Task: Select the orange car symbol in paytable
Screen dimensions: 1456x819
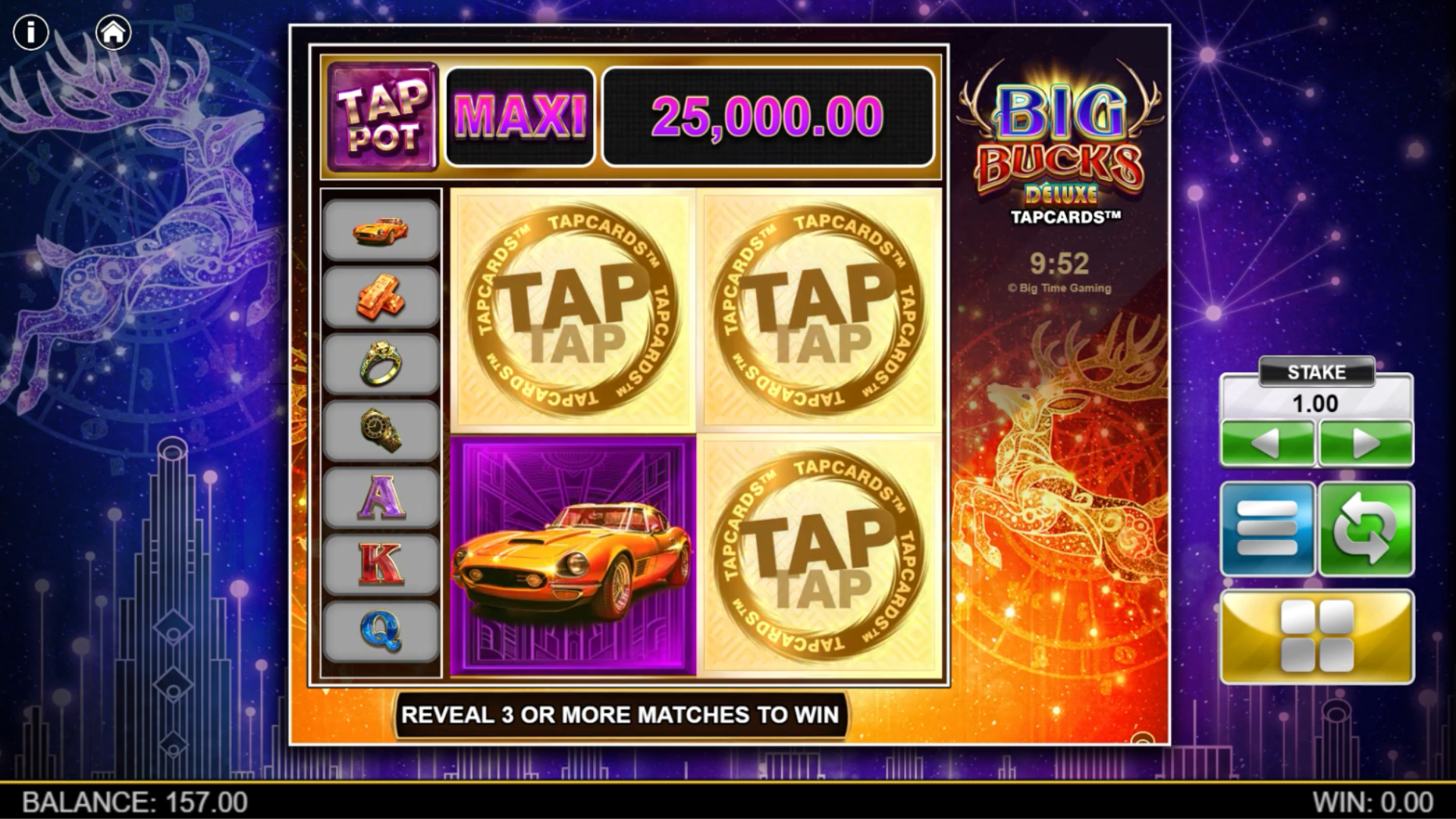Action: (381, 230)
